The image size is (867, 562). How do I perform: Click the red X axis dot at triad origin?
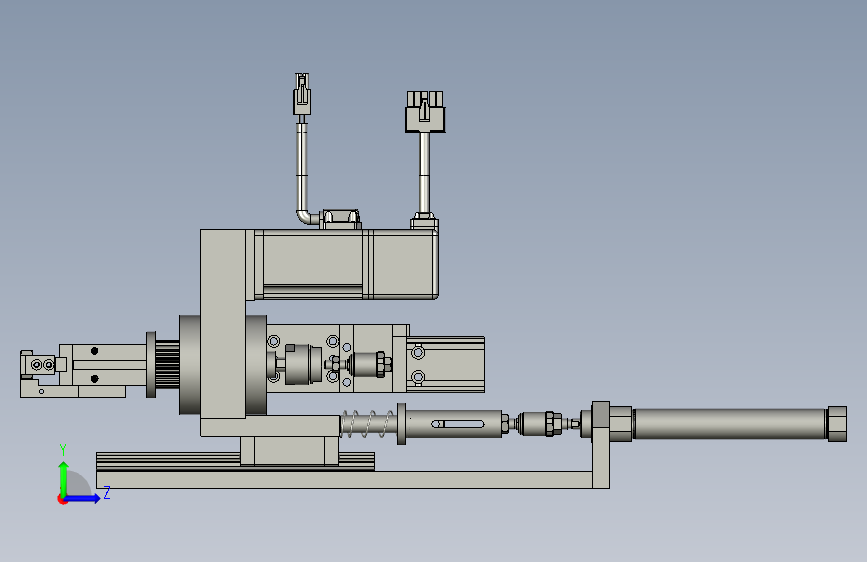[x=62, y=500]
